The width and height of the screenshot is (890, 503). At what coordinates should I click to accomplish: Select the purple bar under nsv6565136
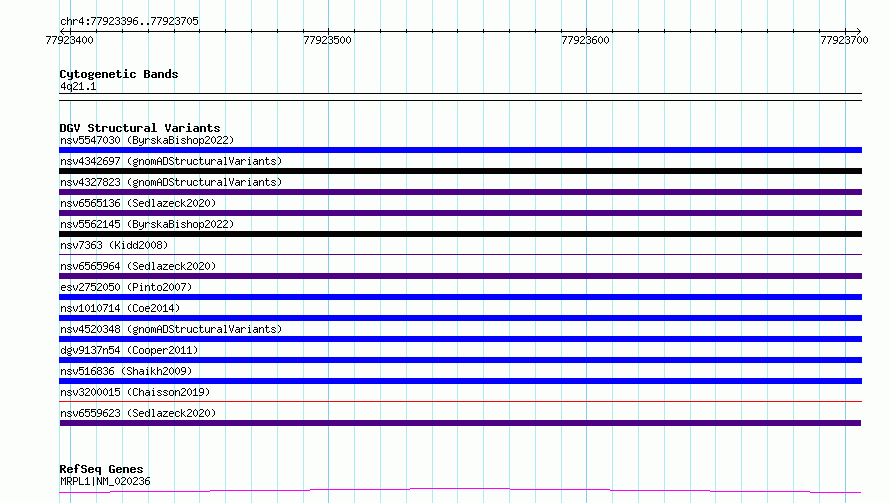(x=460, y=213)
